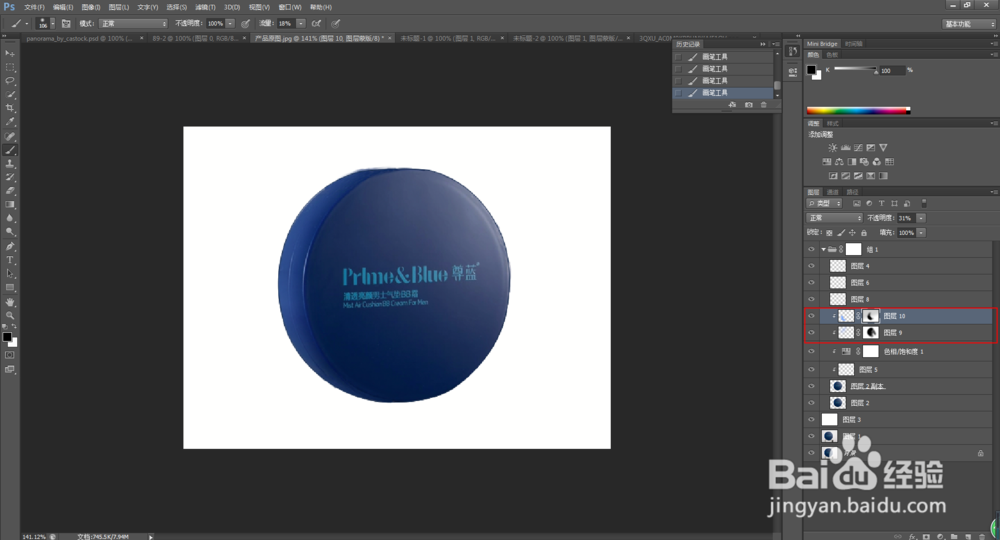Select the last 画笔工具 history state
Viewport: 1000px width, 540px height.
click(x=723, y=92)
